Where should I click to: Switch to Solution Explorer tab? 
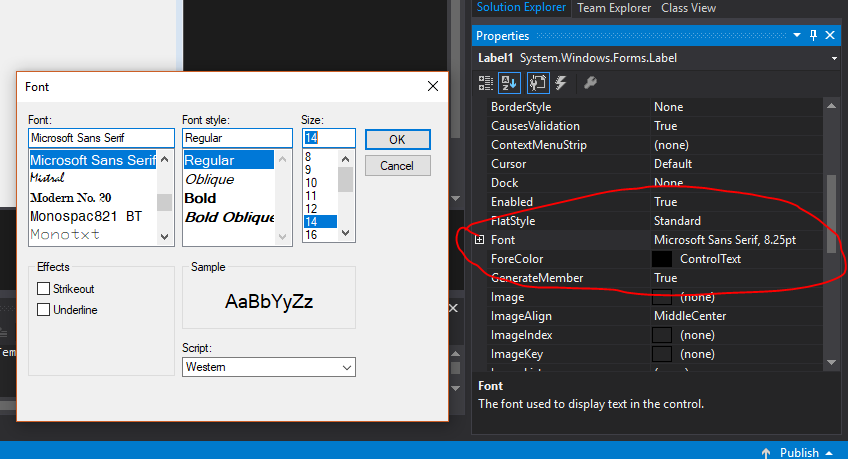[x=521, y=8]
